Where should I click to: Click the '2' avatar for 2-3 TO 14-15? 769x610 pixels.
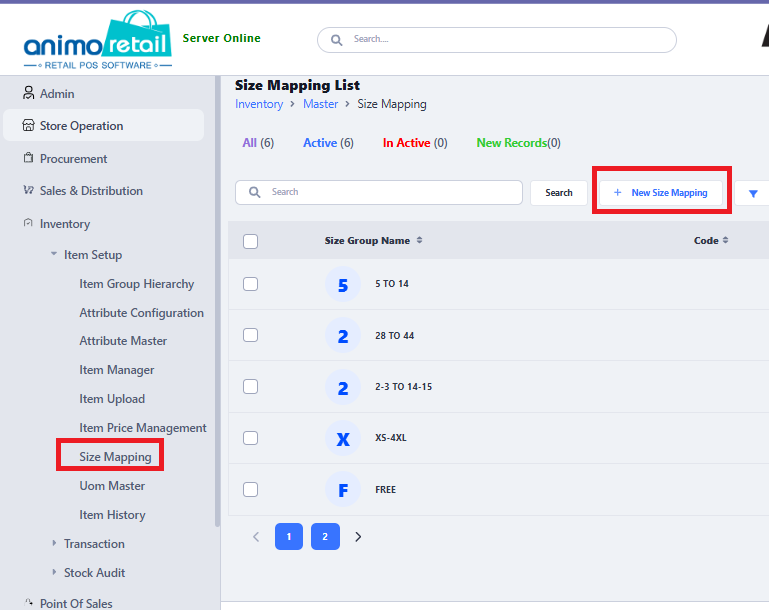(343, 387)
